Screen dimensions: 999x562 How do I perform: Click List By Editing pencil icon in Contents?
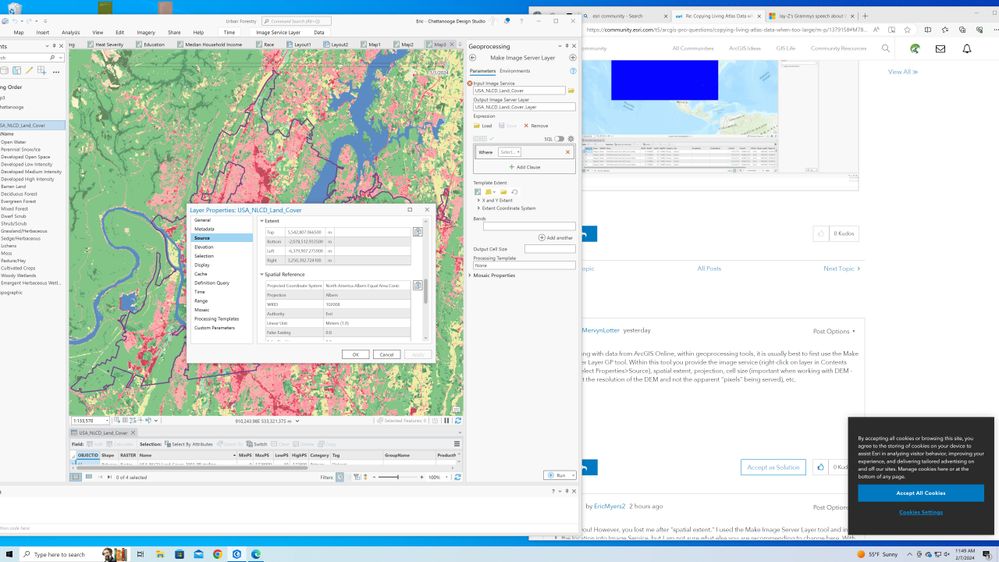point(29,71)
